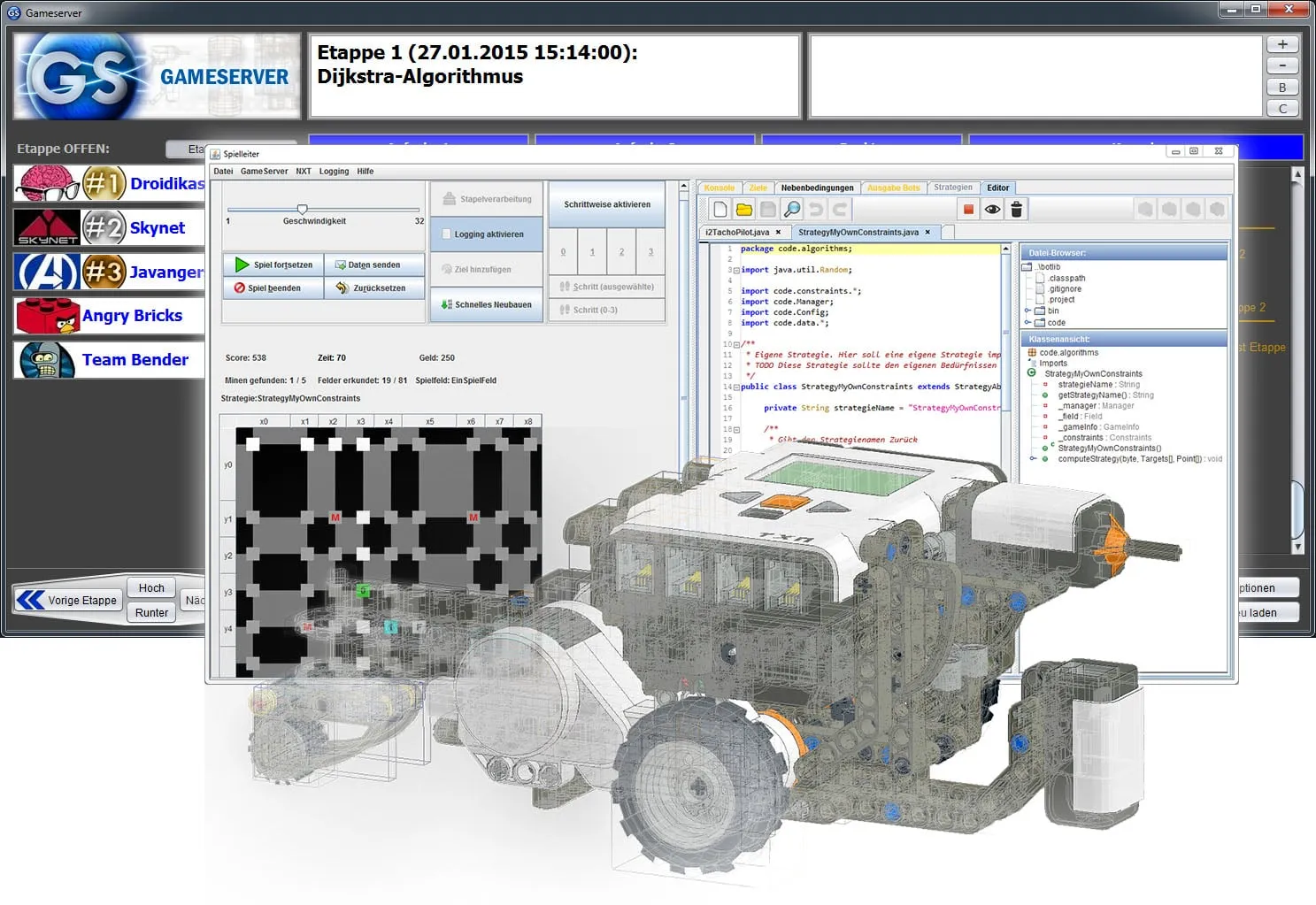The width and height of the screenshot is (1316, 905).
Task: Switch to the Strategien tab
Action: click(953, 188)
